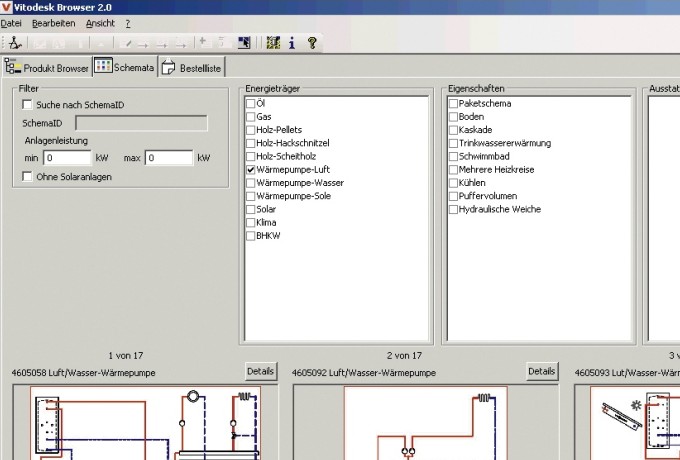The height and width of the screenshot is (460, 680).
Task: Open the Ansicht menu
Action: [100, 23]
